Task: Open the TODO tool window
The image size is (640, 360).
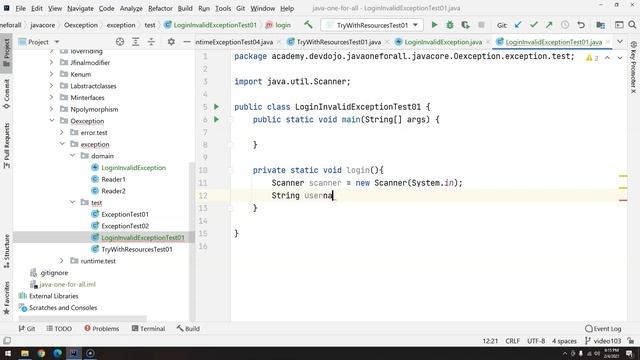Action: pyautogui.click(x=59, y=329)
